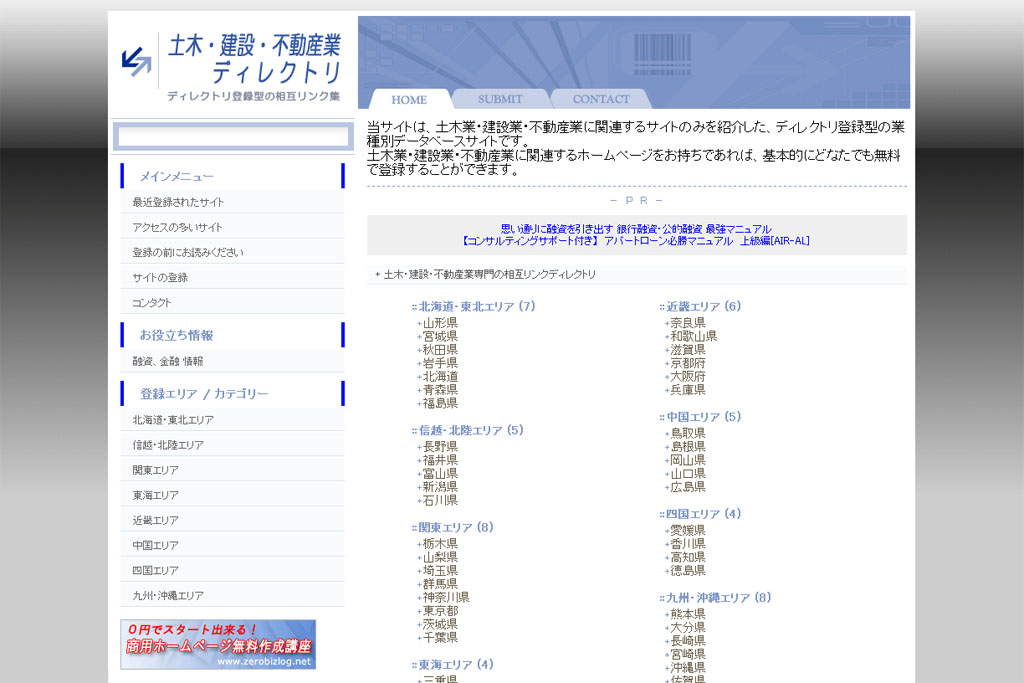Select アクセスの多いサイト in main menu
The image size is (1024, 683).
click(178, 227)
